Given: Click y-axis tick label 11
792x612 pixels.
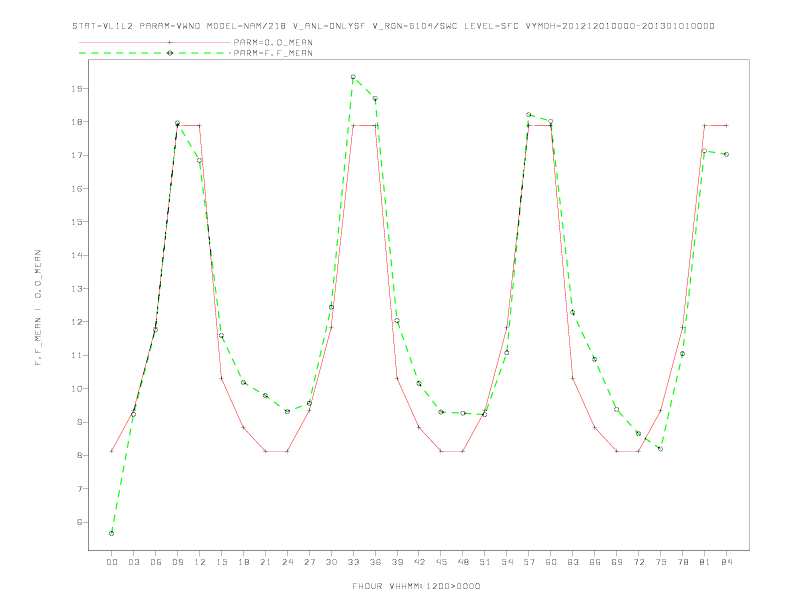Looking at the screenshot, I should [x=76, y=355].
